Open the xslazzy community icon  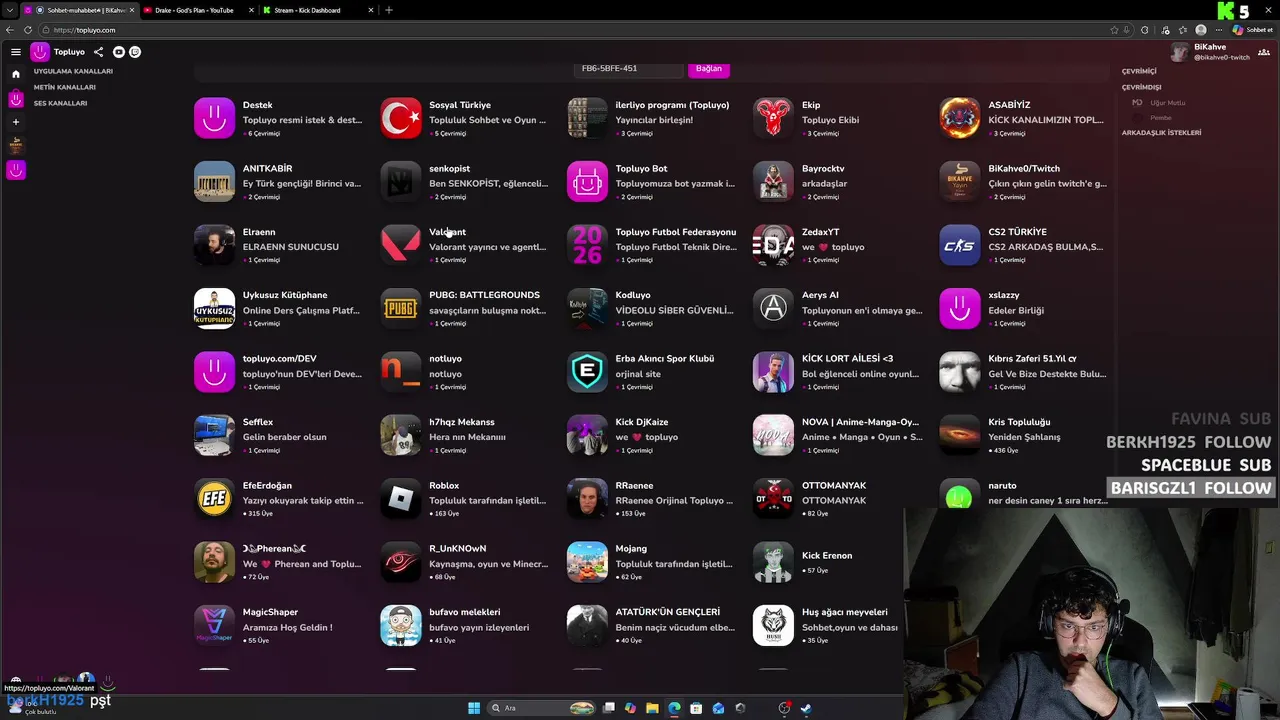click(x=960, y=309)
